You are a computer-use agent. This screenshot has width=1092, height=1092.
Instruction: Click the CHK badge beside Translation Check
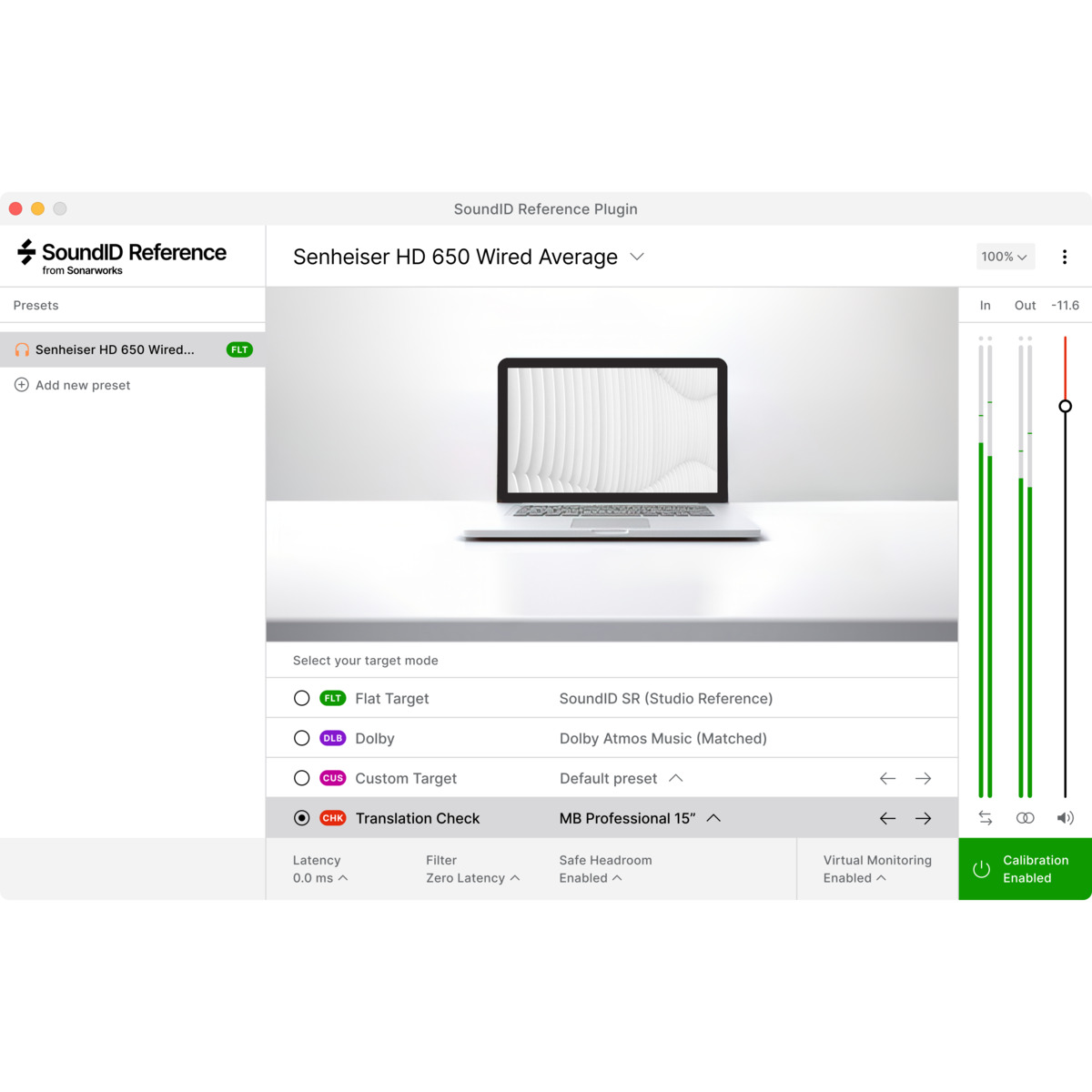point(333,818)
